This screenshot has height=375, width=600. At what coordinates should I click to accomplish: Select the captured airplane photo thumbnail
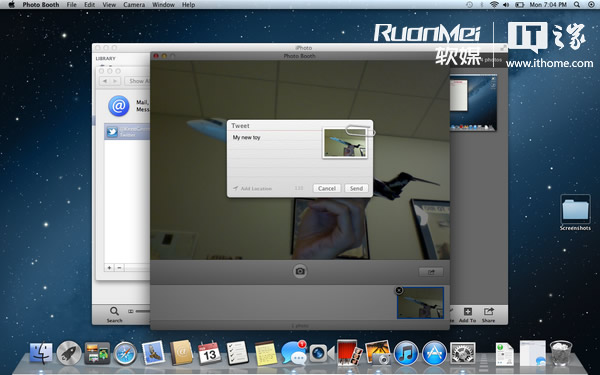(x=421, y=303)
